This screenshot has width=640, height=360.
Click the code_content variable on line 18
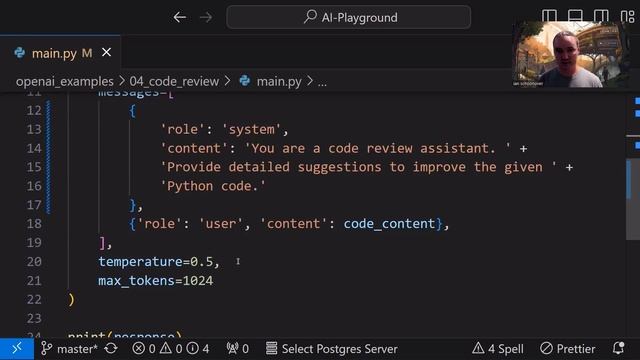pos(389,224)
